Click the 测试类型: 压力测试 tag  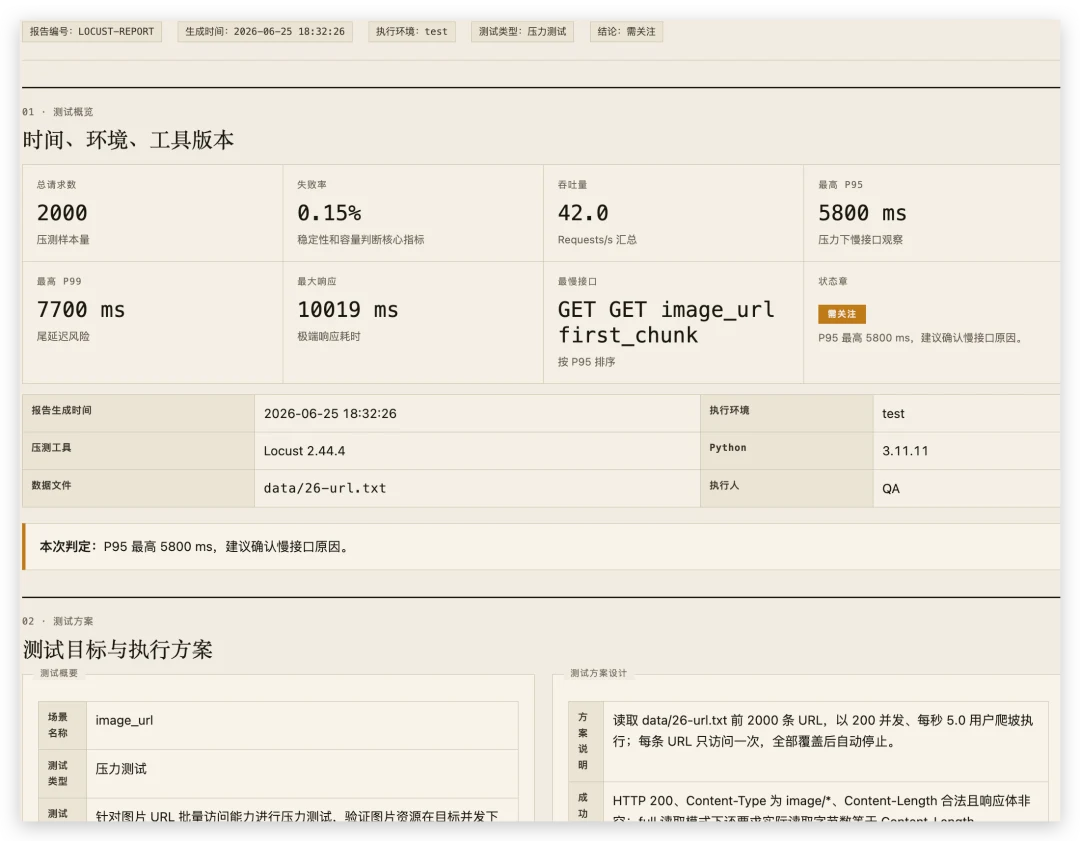pyautogui.click(x=523, y=32)
